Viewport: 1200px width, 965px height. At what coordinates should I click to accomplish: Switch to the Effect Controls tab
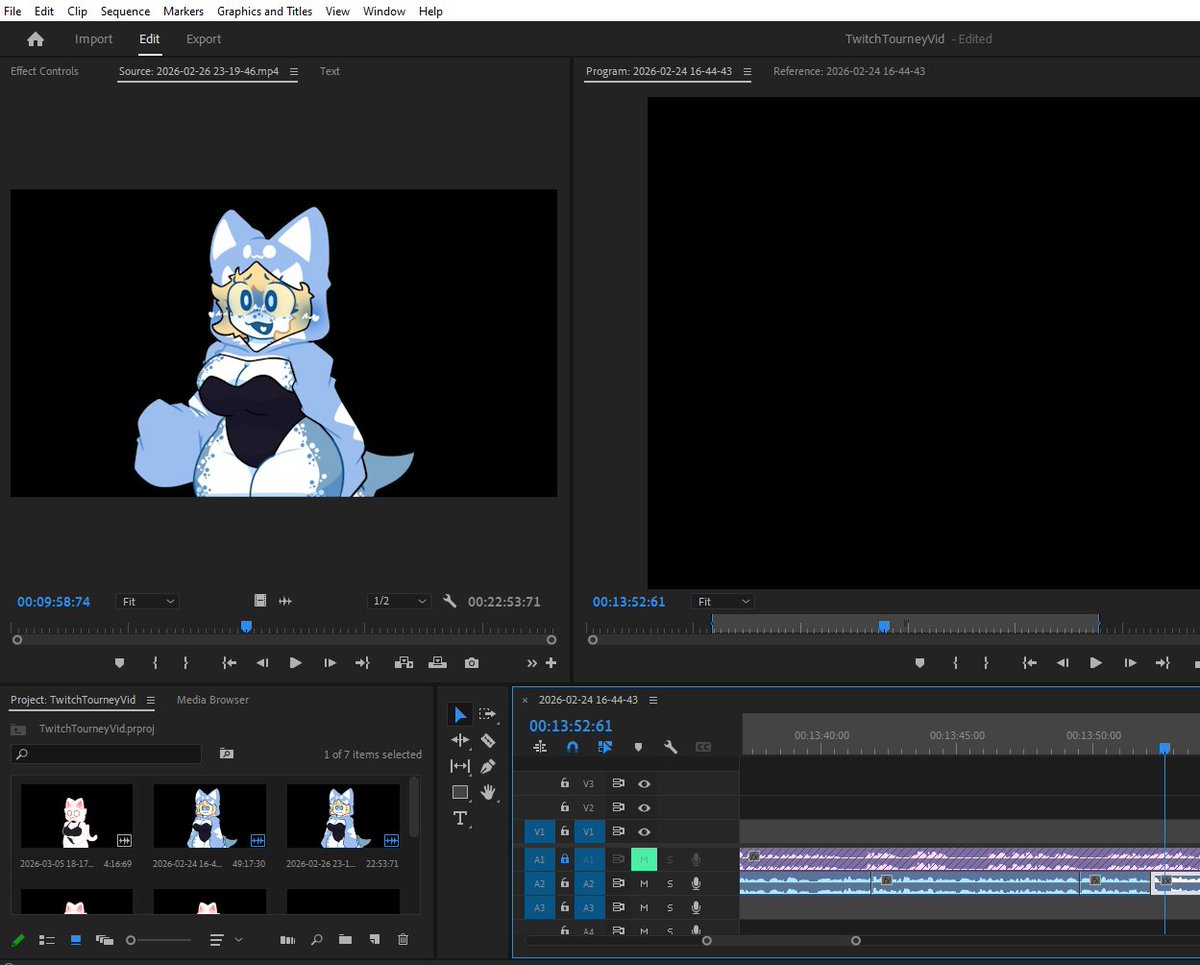click(x=44, y=71)
